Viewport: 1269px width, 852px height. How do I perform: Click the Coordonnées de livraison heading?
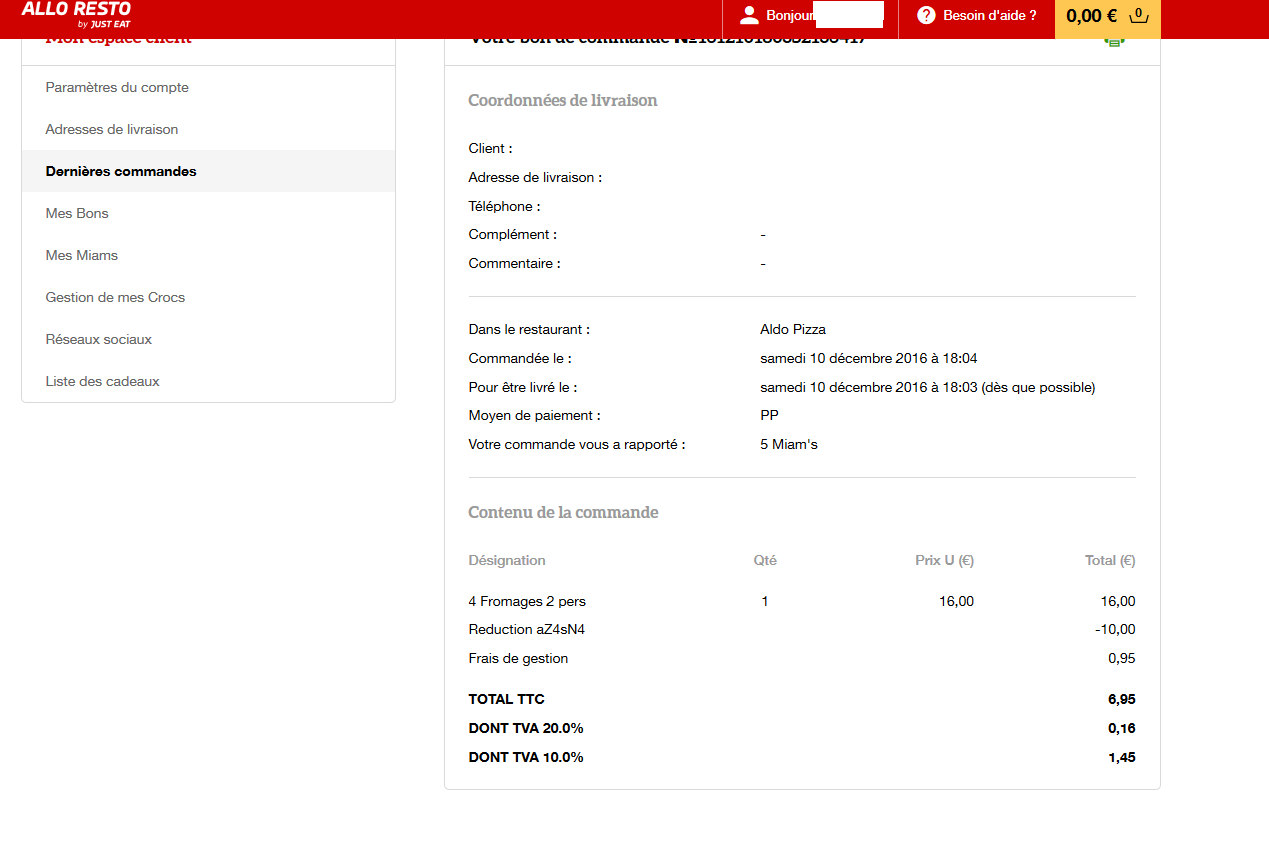[x=563, y=101]
